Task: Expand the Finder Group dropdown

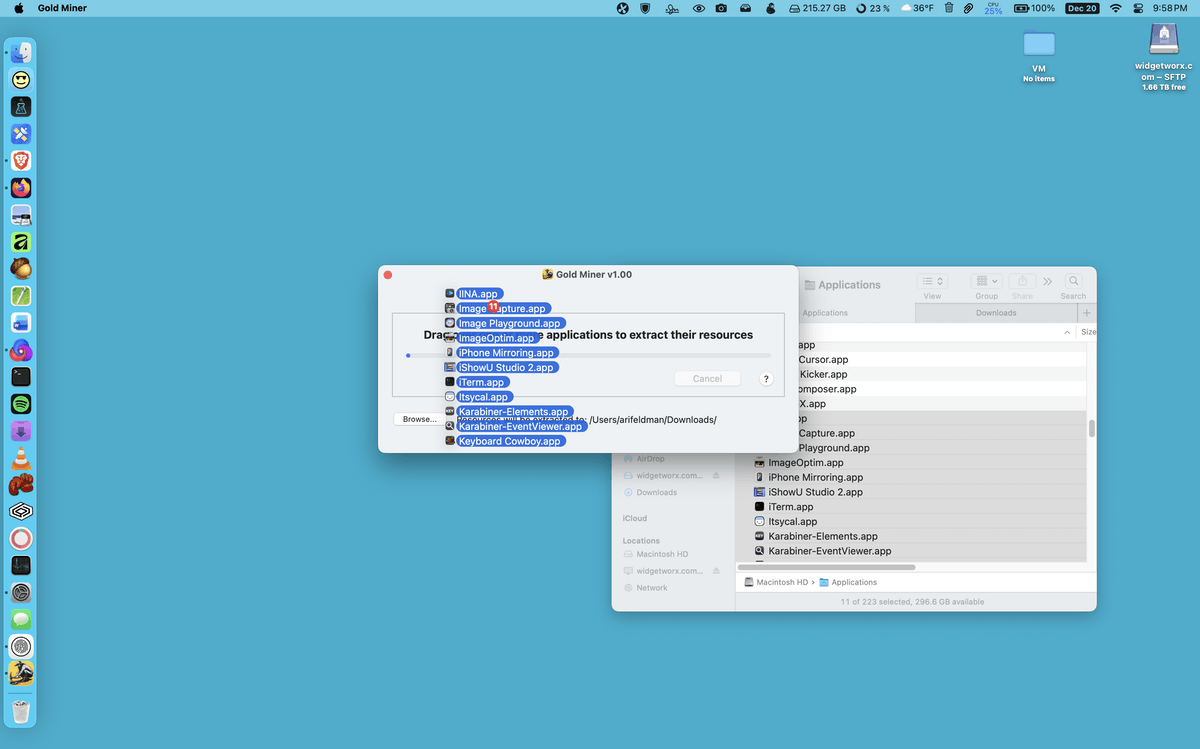Action: [x=986, y=282]
